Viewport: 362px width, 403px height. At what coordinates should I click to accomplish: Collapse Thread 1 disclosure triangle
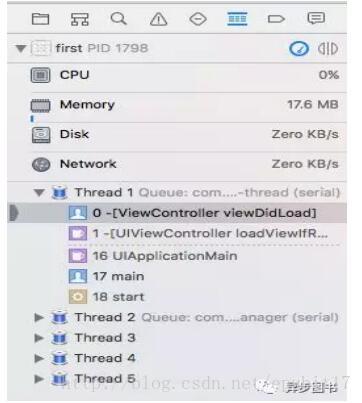pos(39,193)
